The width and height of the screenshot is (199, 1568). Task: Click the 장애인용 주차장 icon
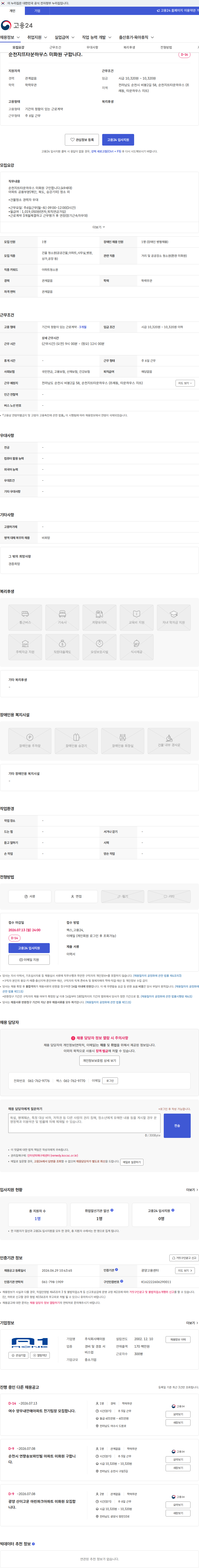coord(30,741)
